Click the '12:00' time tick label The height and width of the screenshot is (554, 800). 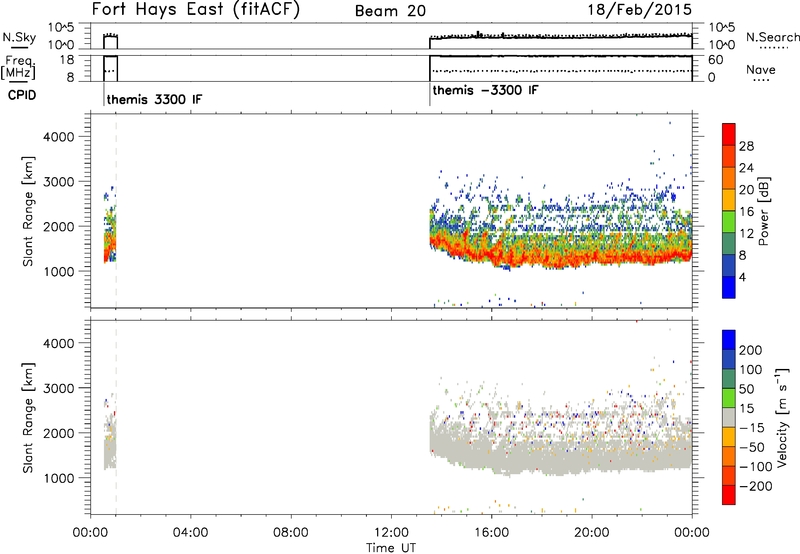(x=391, y=533)
